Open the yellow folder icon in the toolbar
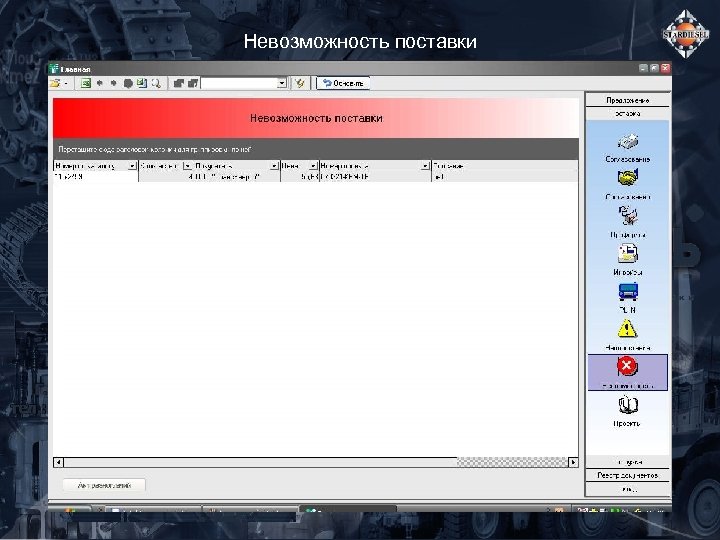The height and width of the screenshot is (540, 720). [x=56, y=83]
